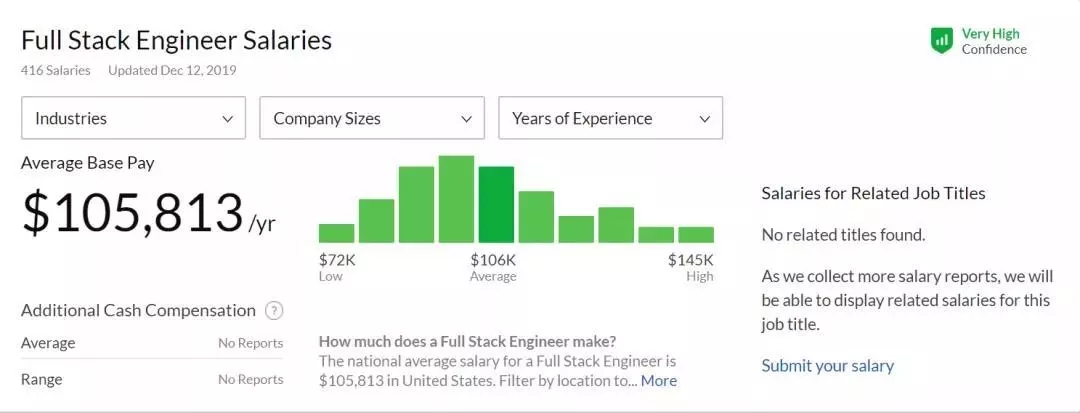Screen dimensions: 1080x413
Task: Click the green Very High Confidence shield icon
Action: click(941, 41)
